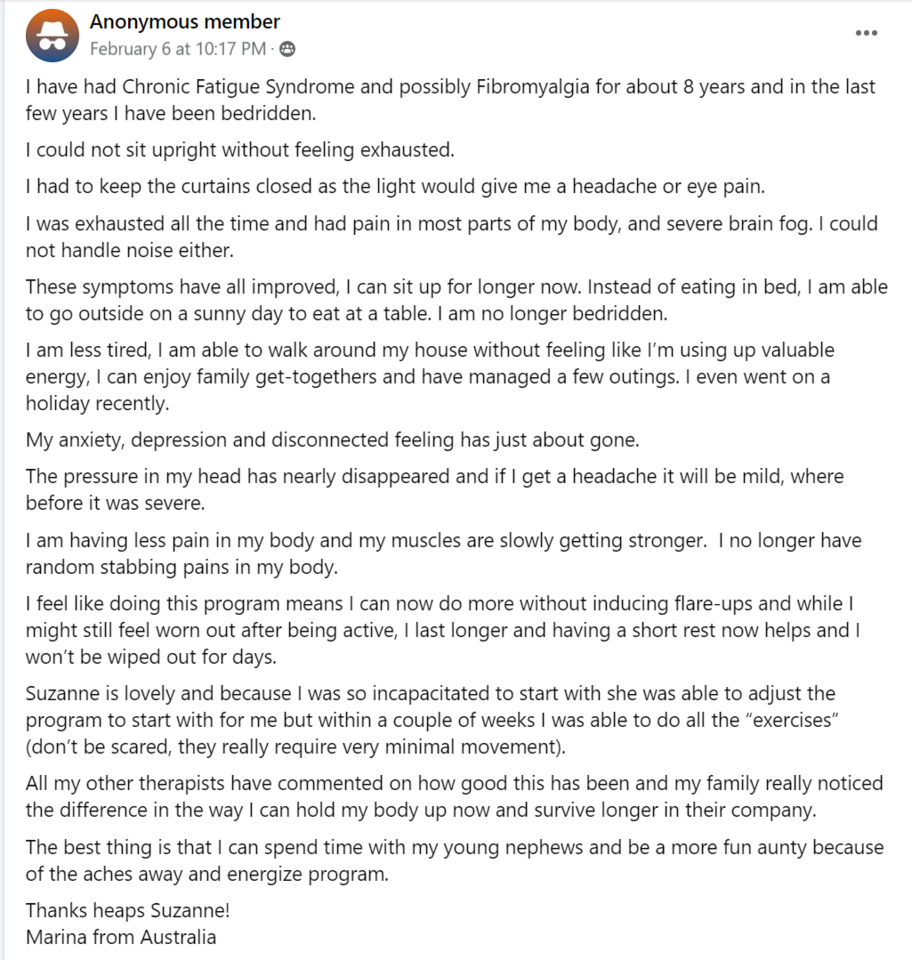Click the paragraph starting 'I am less tired'
The height and width of the screenshot is (960, 912).
pyautogui.click(x=430, y=377)
